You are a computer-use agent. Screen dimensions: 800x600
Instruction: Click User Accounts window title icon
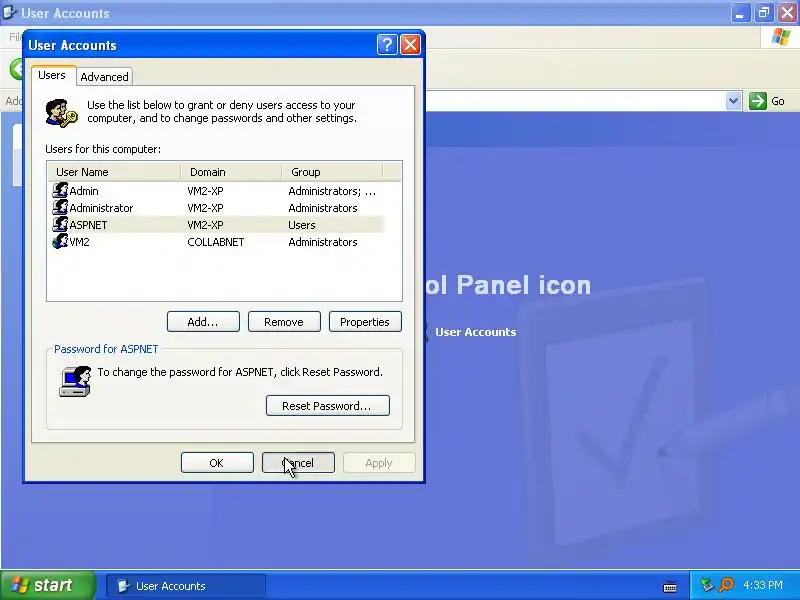coord(9,12)
